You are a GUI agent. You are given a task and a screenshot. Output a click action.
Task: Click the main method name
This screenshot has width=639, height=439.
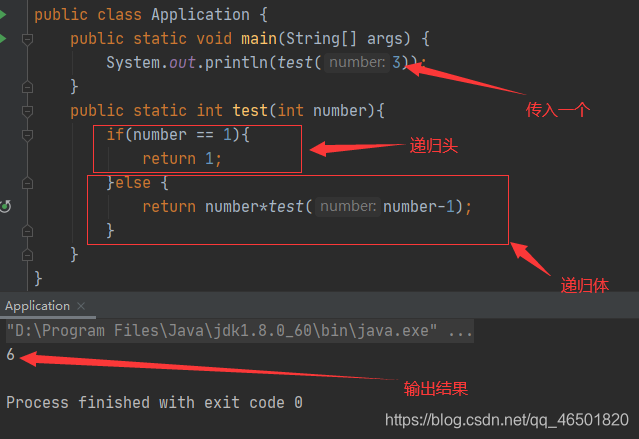[x=259, y=39]
